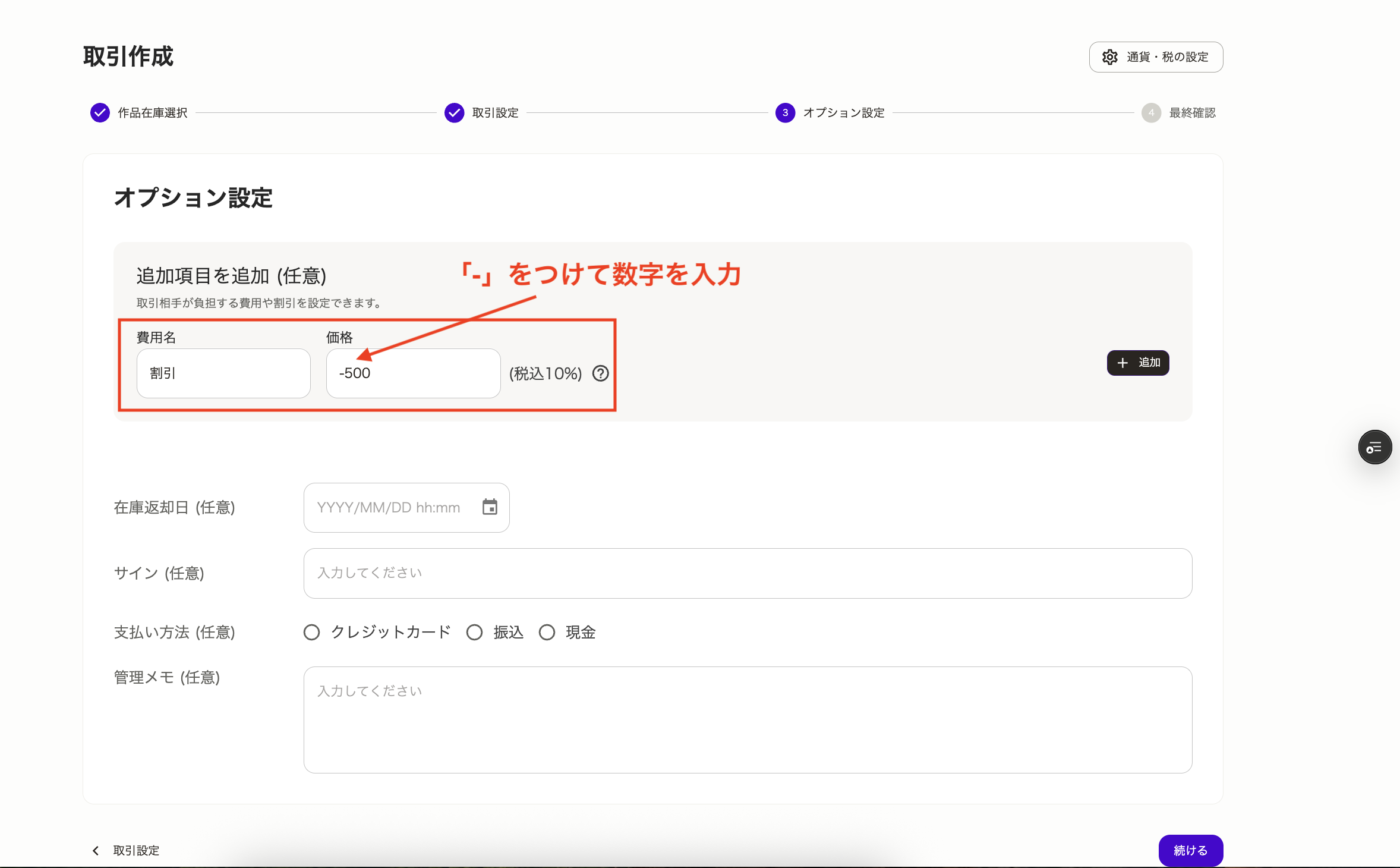Click the step 4 circle for 最終確認
The image size is (1400, 868).
pos(1151,112)
